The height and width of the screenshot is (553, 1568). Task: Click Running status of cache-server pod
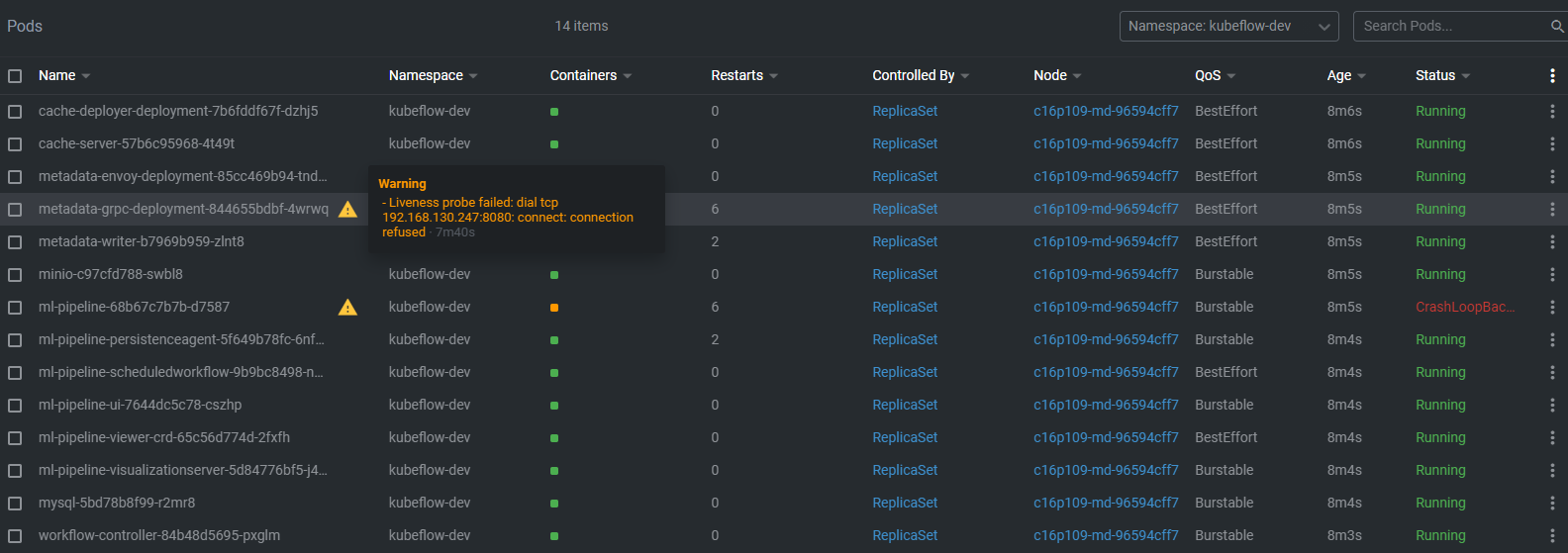[1440, 144]
